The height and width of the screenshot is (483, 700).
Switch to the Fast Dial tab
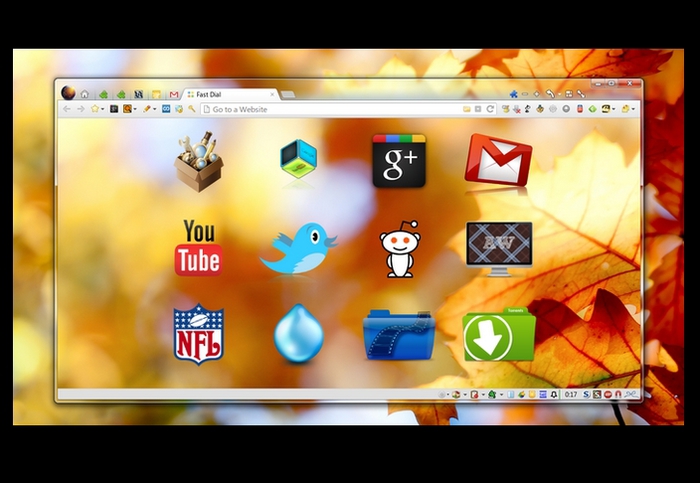point(231,94)
